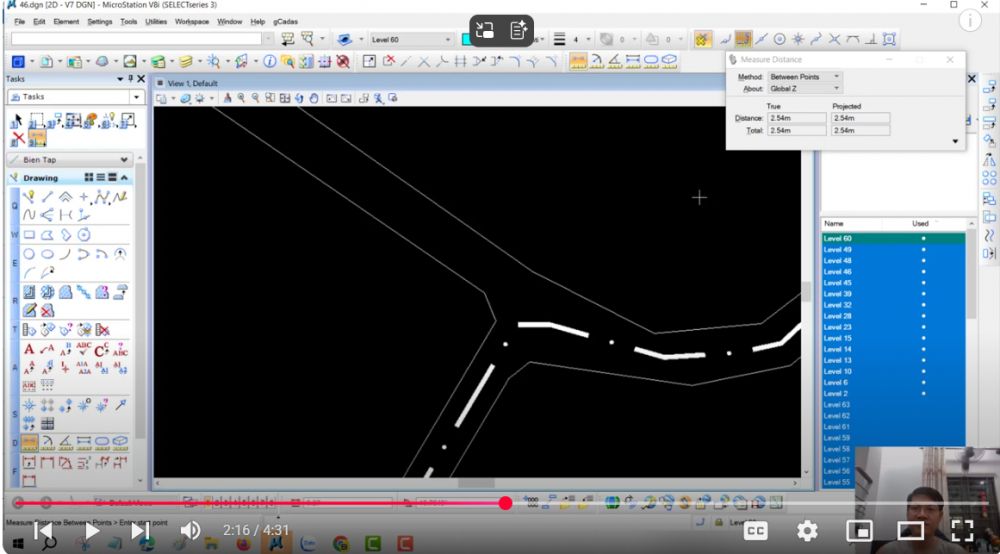1000x554 pixels.
Task: Select the Measure Distance tool in main toolbar
Action: 578,62
